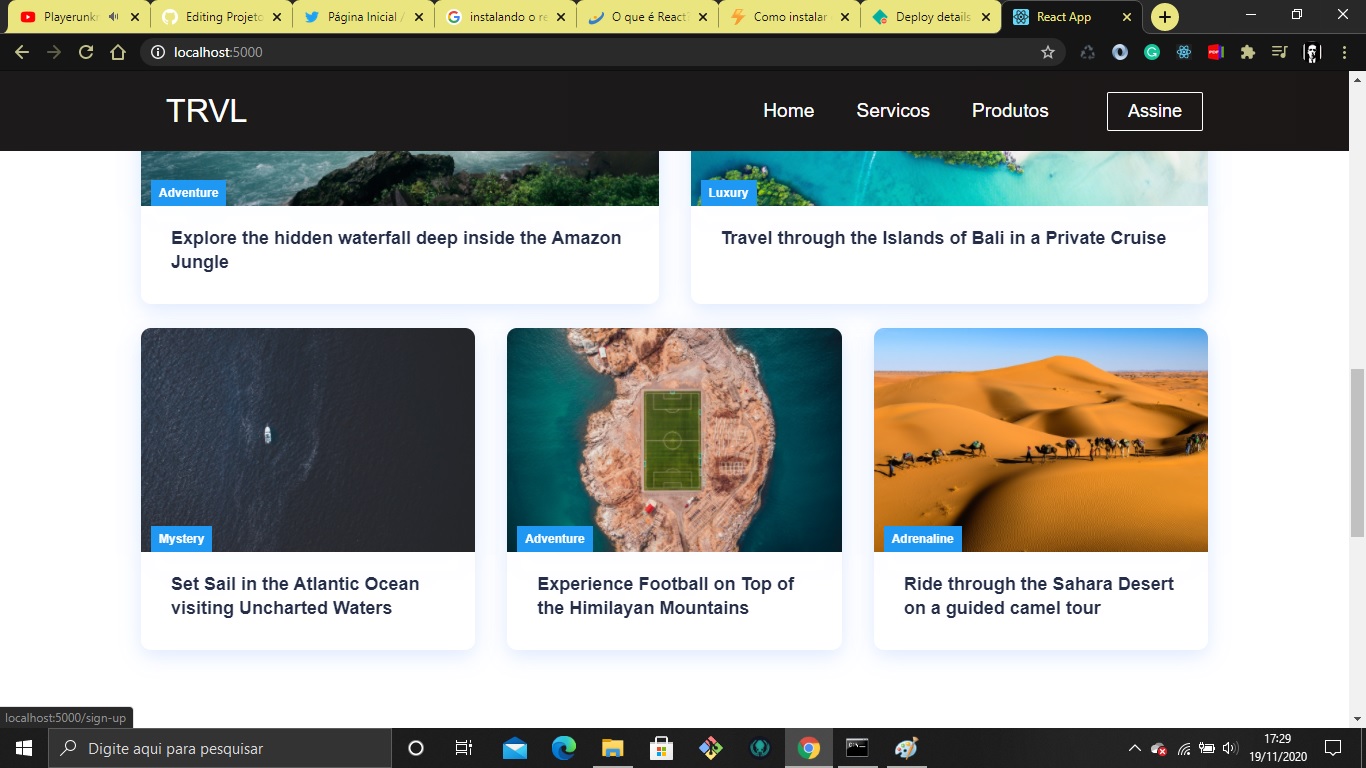
Task: Click the Assine button
Action: (1155, 111)
